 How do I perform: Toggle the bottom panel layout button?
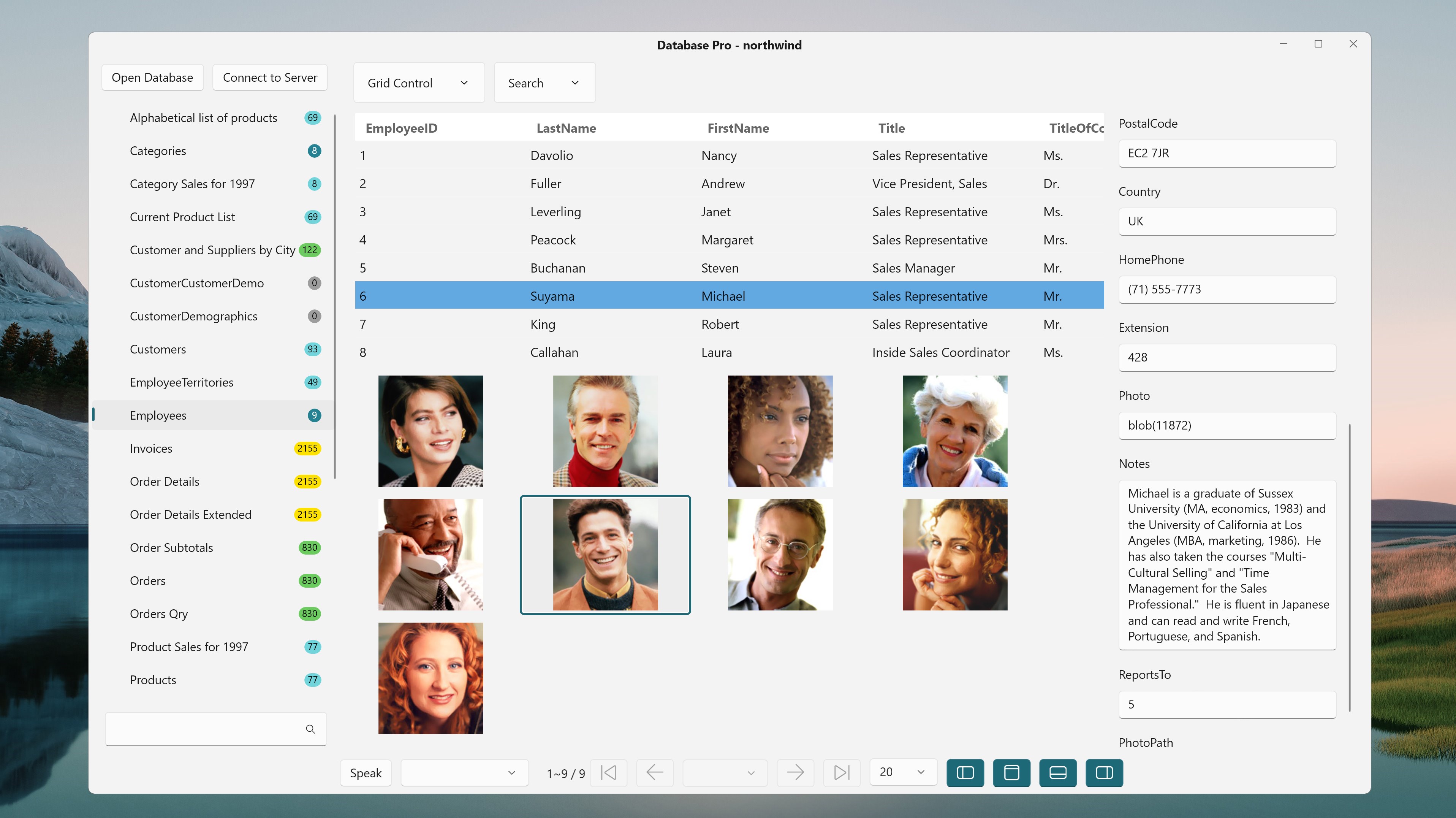pos(1057,772)
